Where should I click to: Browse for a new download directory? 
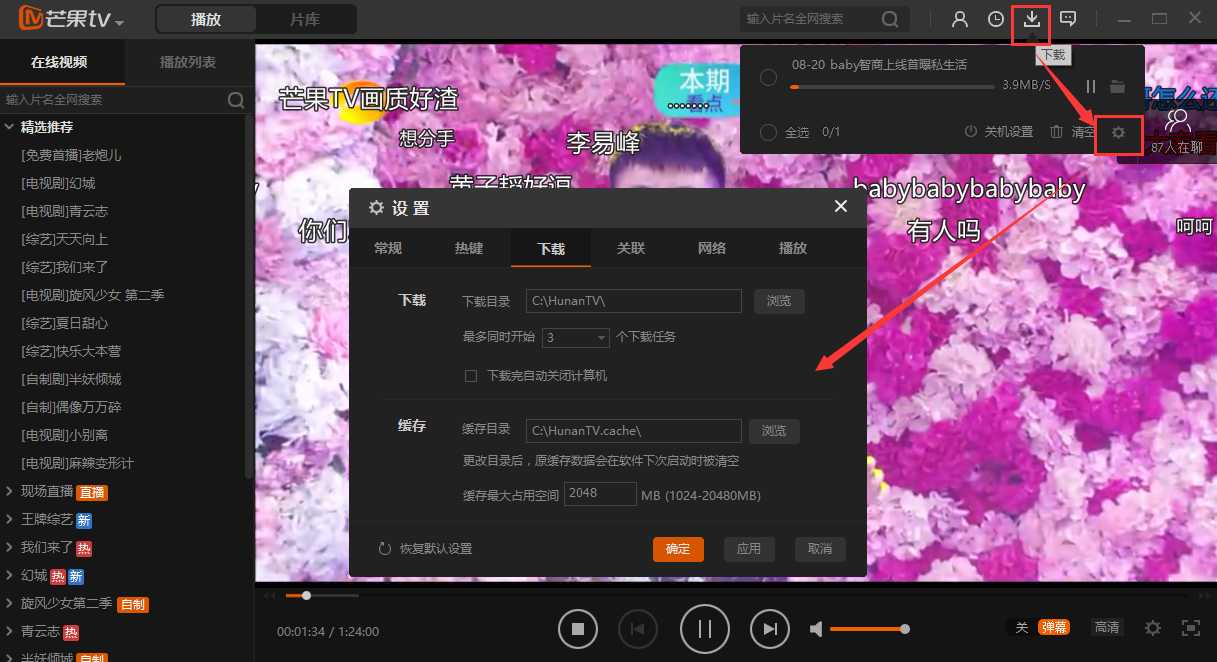779,300
